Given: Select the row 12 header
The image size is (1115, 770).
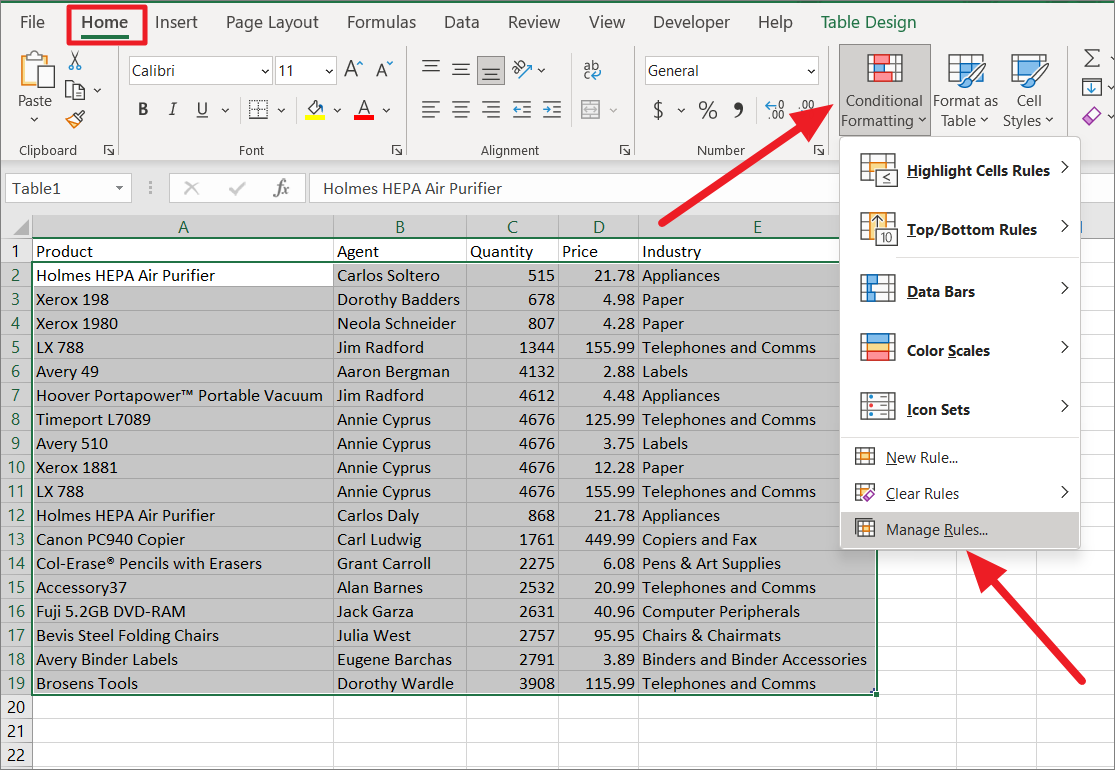Looking at the screenshot, I should (x=16, y=515).
